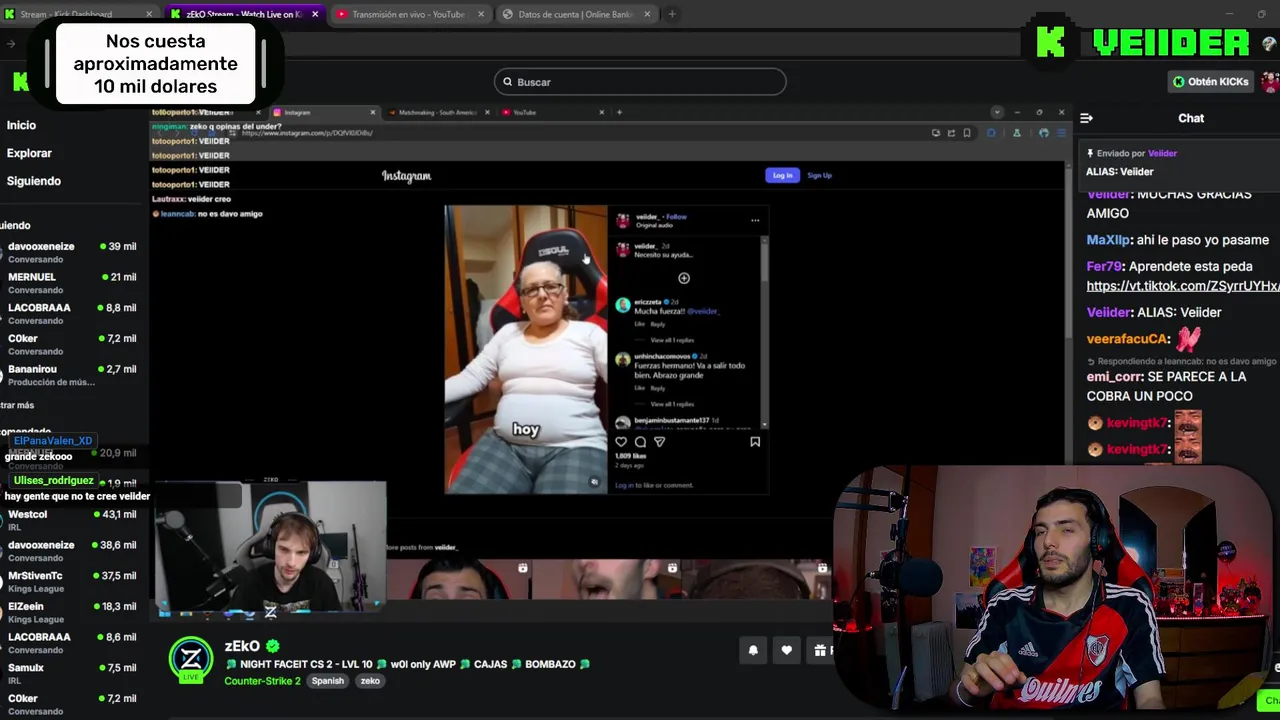This screenshot has width=1280, height=720.
Task: Click zEkO channel avatar with LIVE badge
Action: 190,660
